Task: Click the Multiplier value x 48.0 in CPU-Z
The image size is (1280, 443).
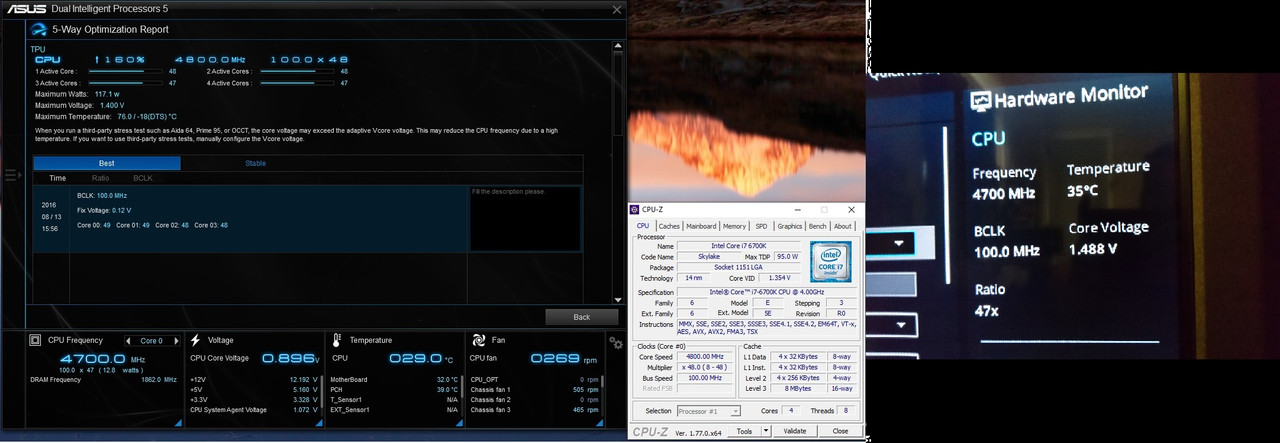Action: [706, 367]
